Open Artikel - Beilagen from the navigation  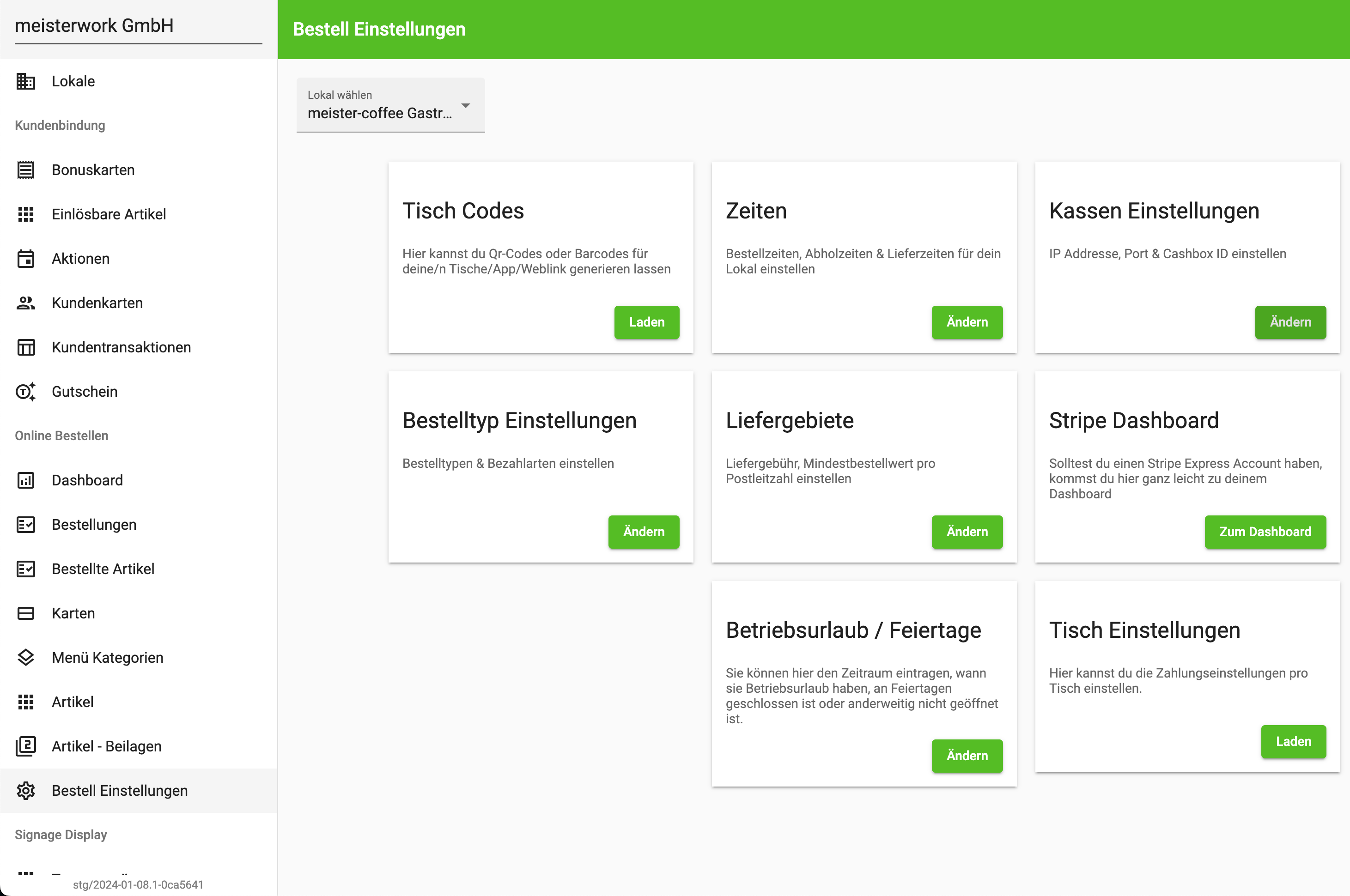click(107, 746)
